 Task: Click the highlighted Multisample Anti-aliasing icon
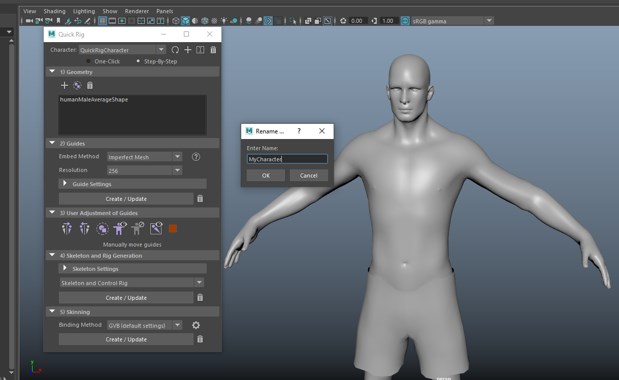coord(268,21)
